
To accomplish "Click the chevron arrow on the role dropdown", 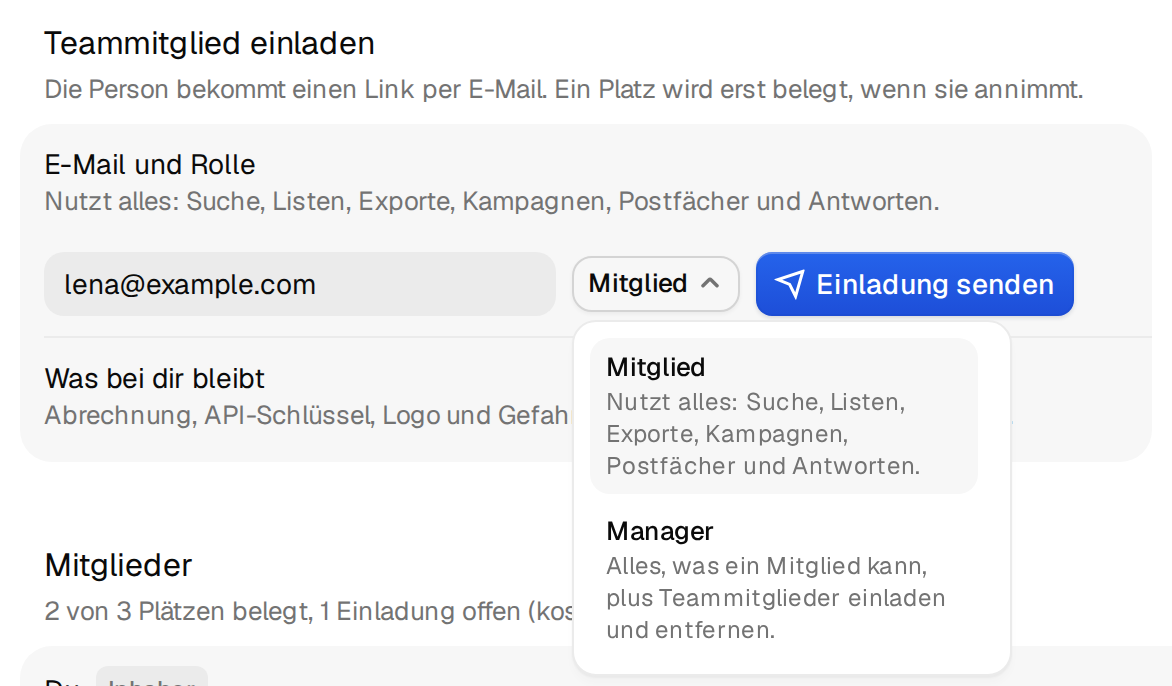I will [710, 283].
